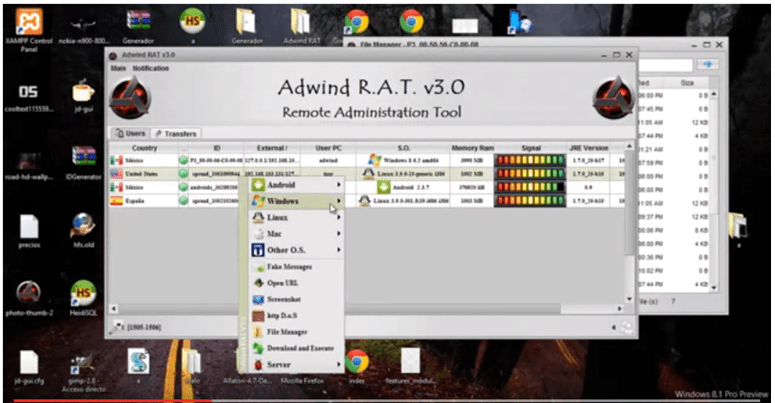Expand the Other O.S. submenu arrow
This screenshot has height=403, width=775.
(339, 250)
